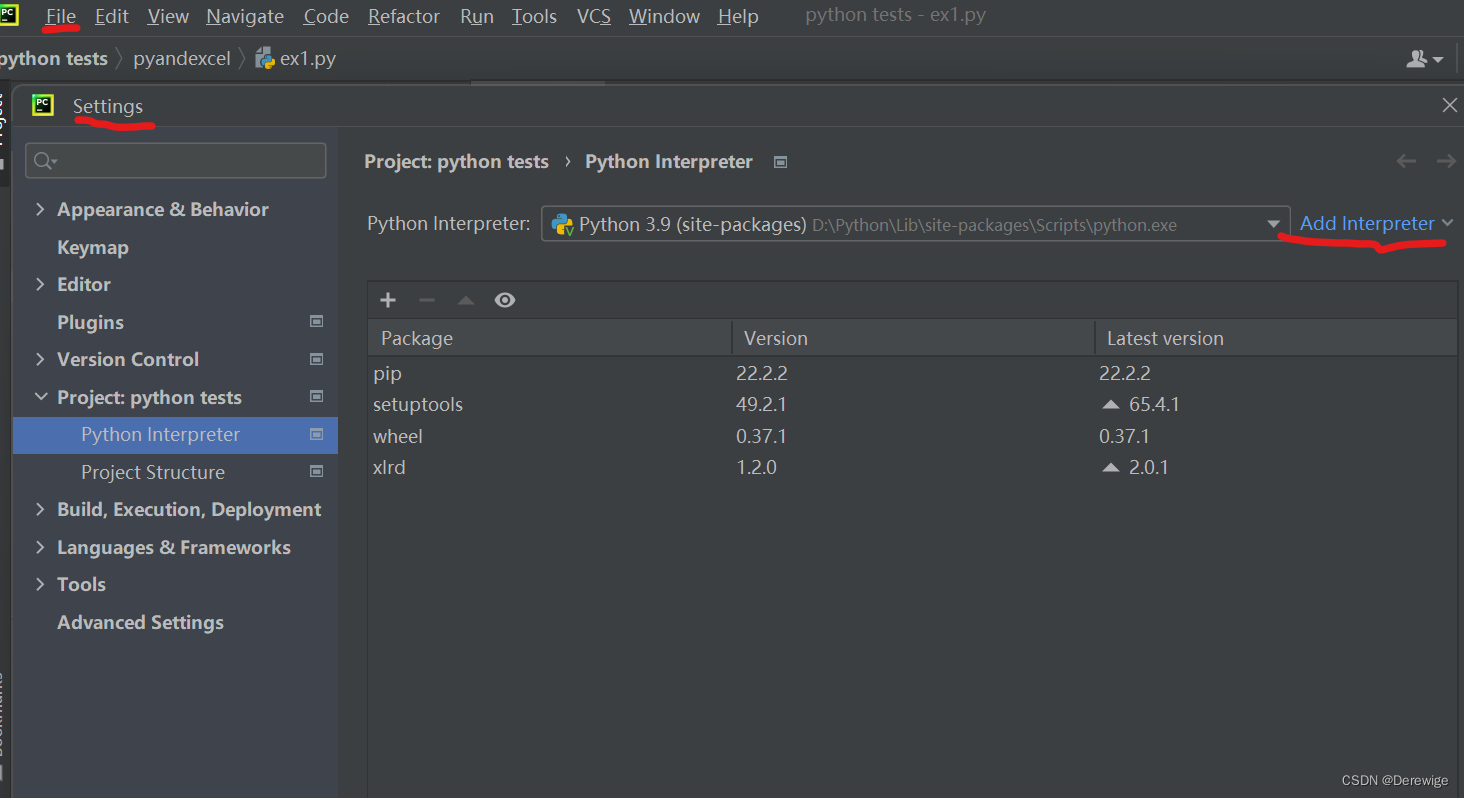
Task: Select the xlrd package row
Action: pos(912,467)
